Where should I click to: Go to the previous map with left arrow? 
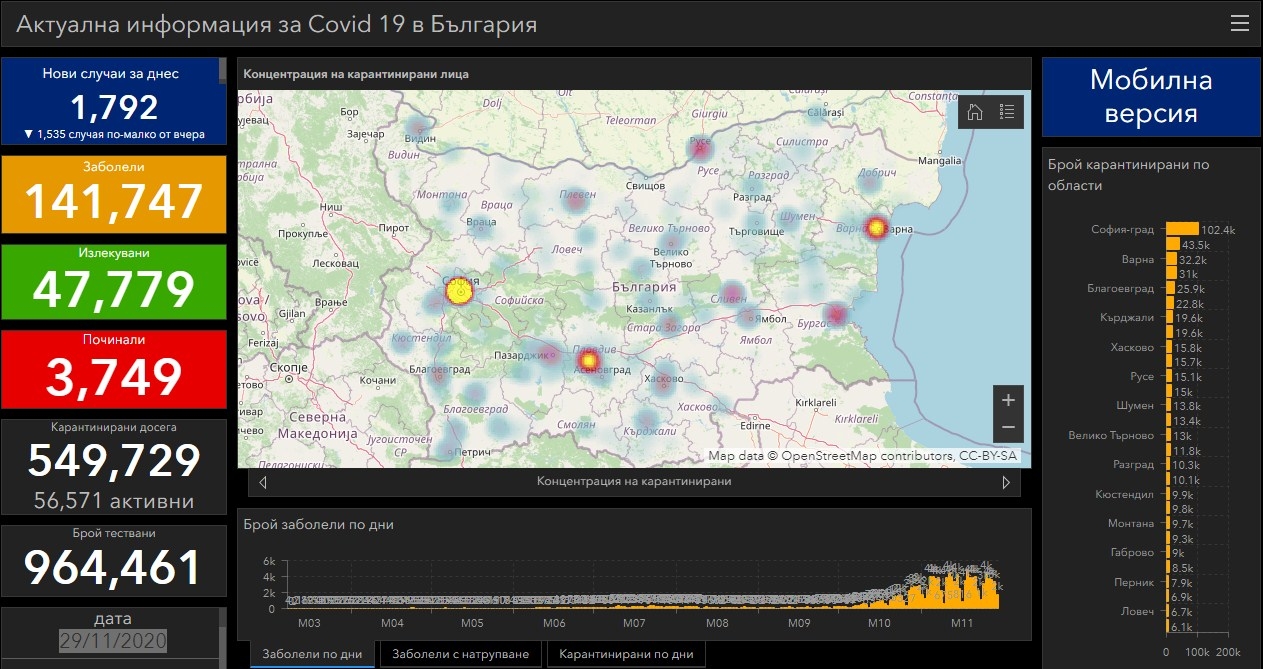(262, 482)
